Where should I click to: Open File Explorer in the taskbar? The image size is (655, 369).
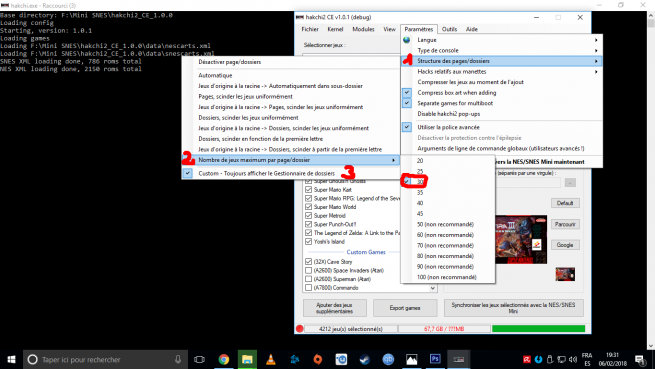click(247, 359)
